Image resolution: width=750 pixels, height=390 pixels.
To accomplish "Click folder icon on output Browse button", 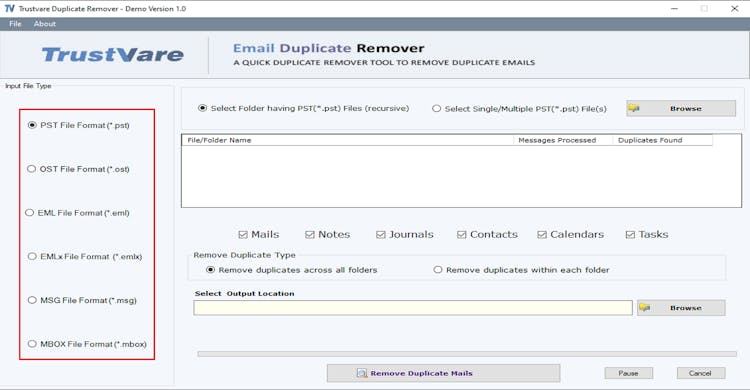I will pyautogui.click(x=645, y=308).
